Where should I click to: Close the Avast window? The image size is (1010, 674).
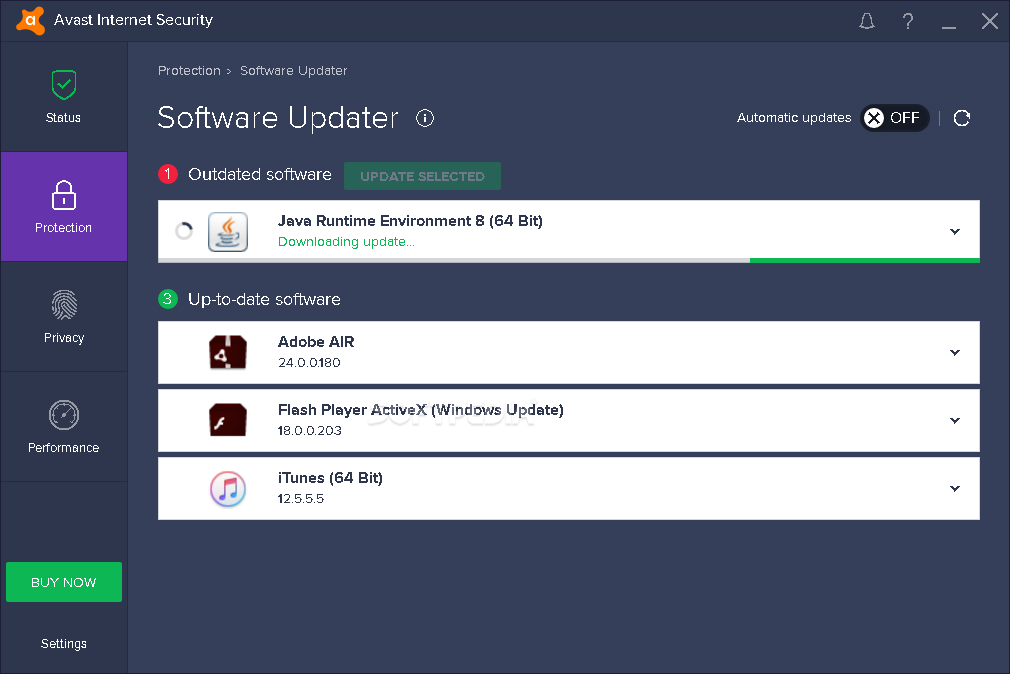(x=990, y=21)
